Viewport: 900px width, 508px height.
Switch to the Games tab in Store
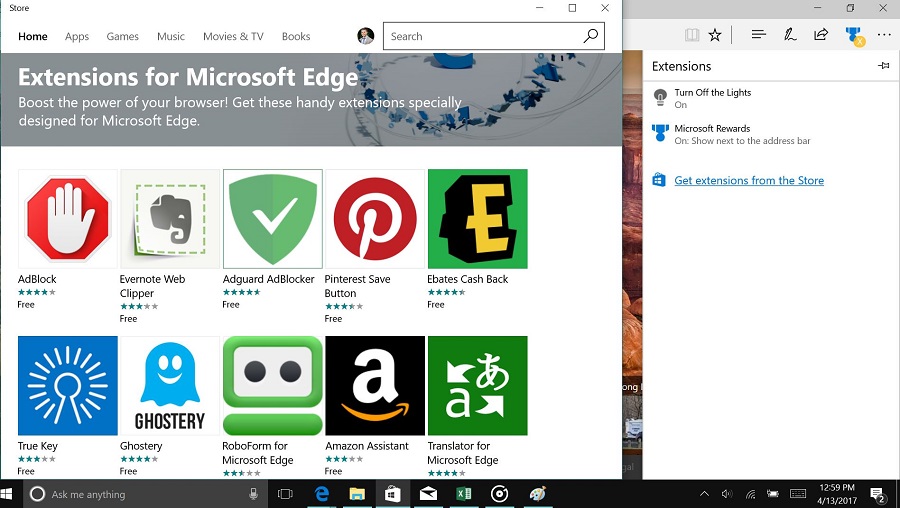click(x=122, y=36)
